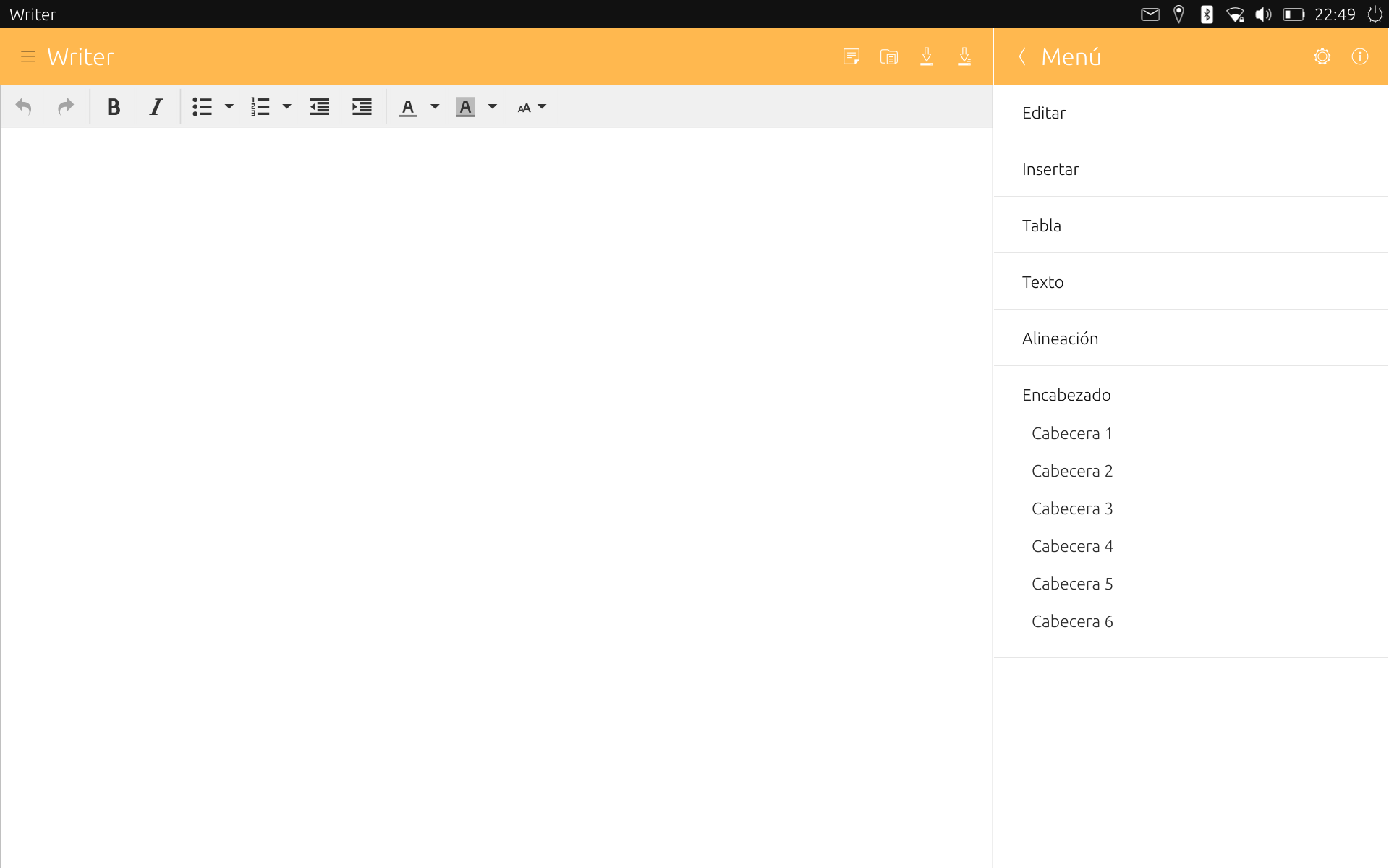Apply the Cabecera 4 heading style
1389x868 pixels.
click(1071, 546)
